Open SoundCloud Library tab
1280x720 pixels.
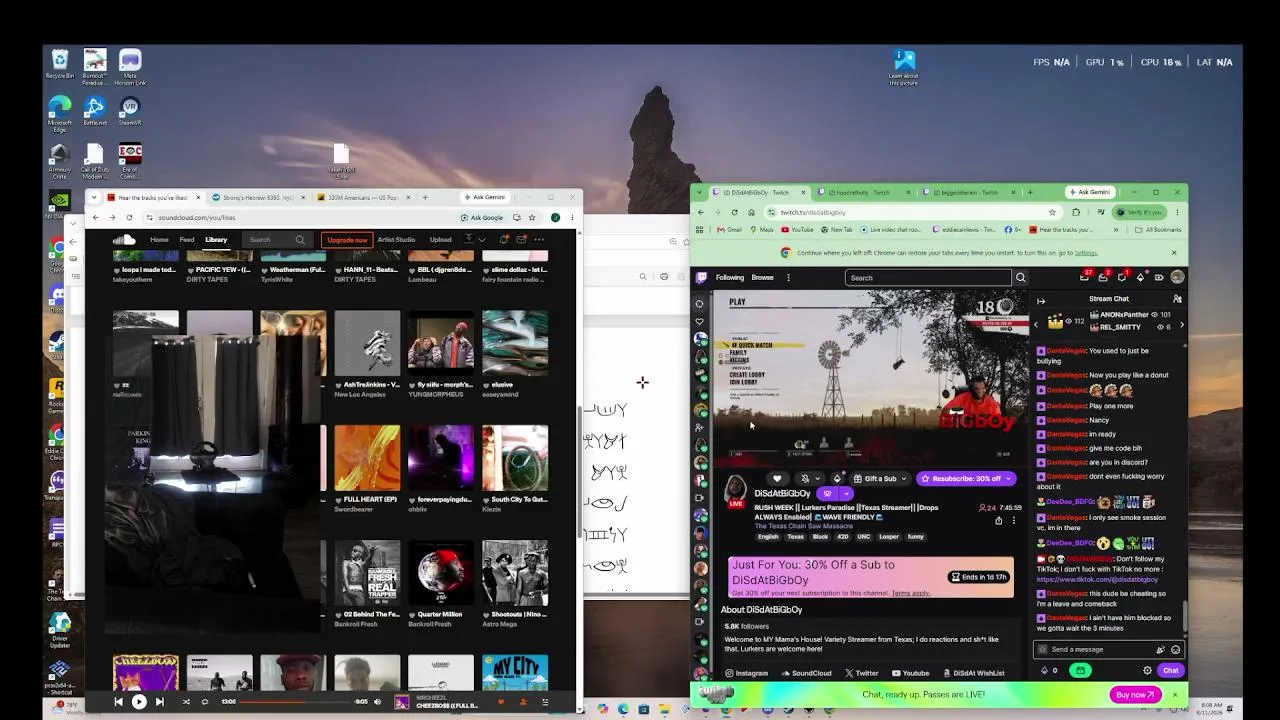(216, 240)
